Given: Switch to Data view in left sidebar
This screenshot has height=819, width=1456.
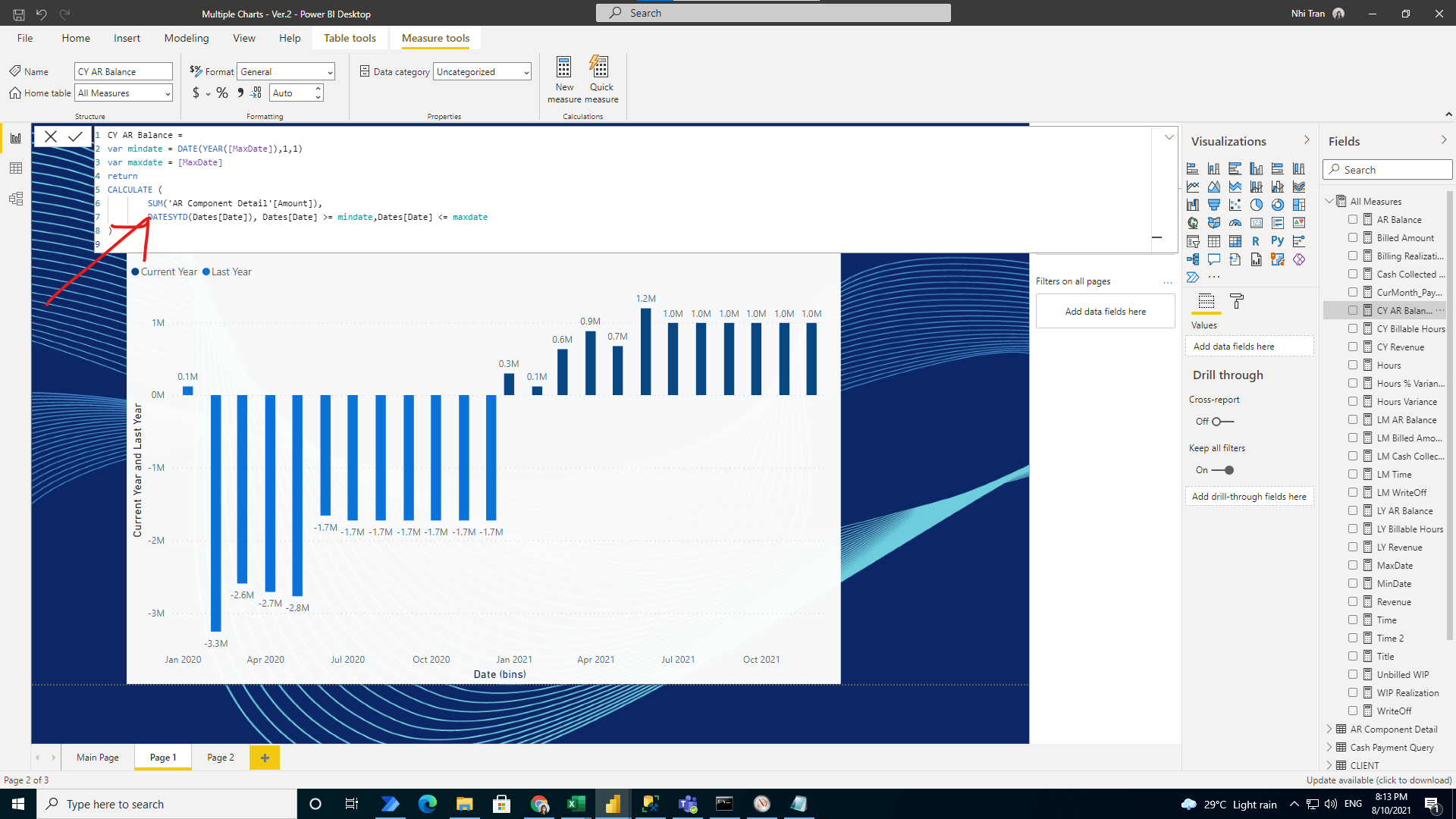Looking at the screenshot, I should (x=16, y=168).
